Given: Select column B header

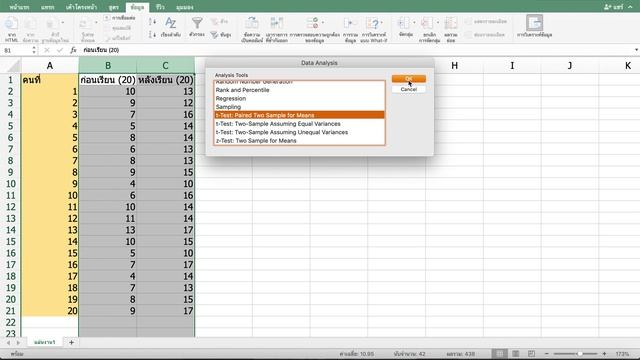Looking at the screenshot, I should point(108,65).
